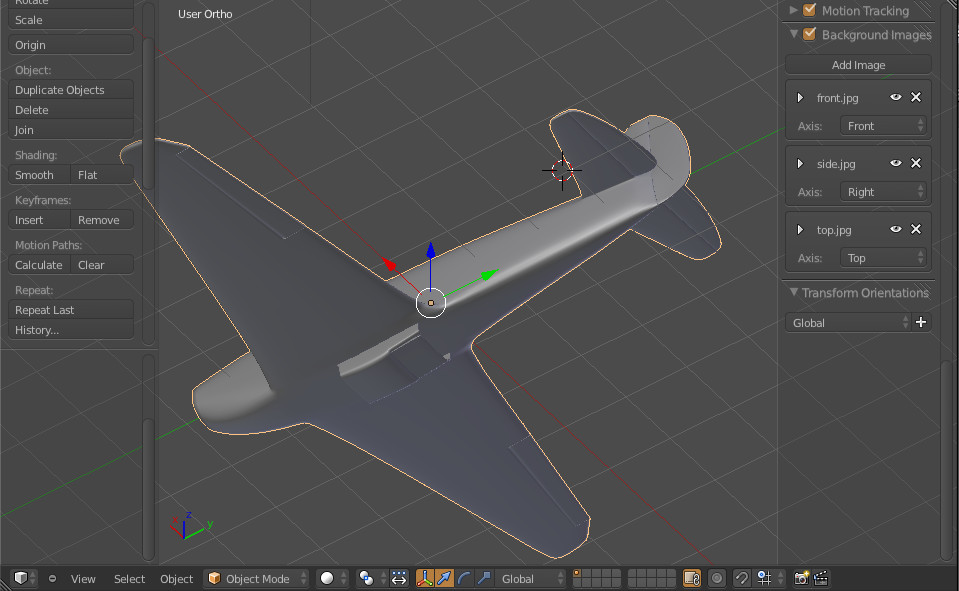Open the History... list
Image resolution: width=959 pixels, height=591 pixels.
pos(71,330)
